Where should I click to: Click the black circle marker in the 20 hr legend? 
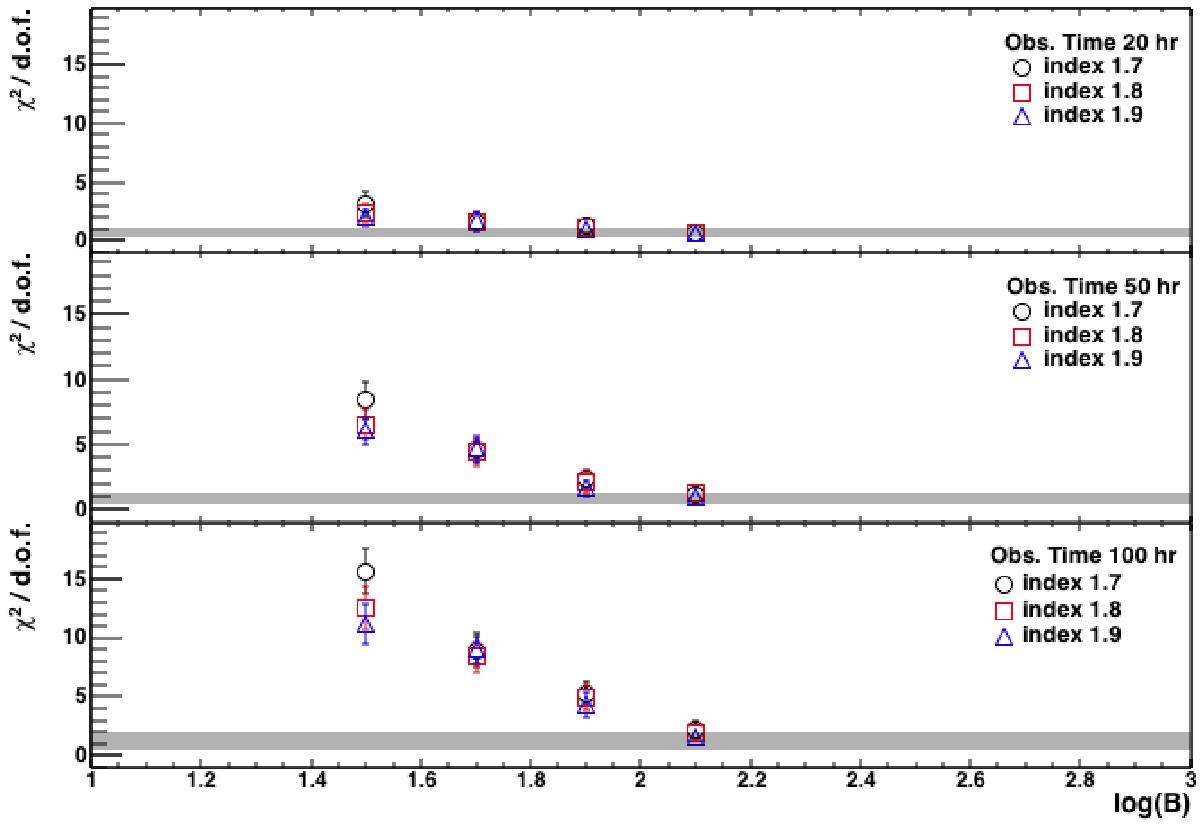[x=1021, y=68]
